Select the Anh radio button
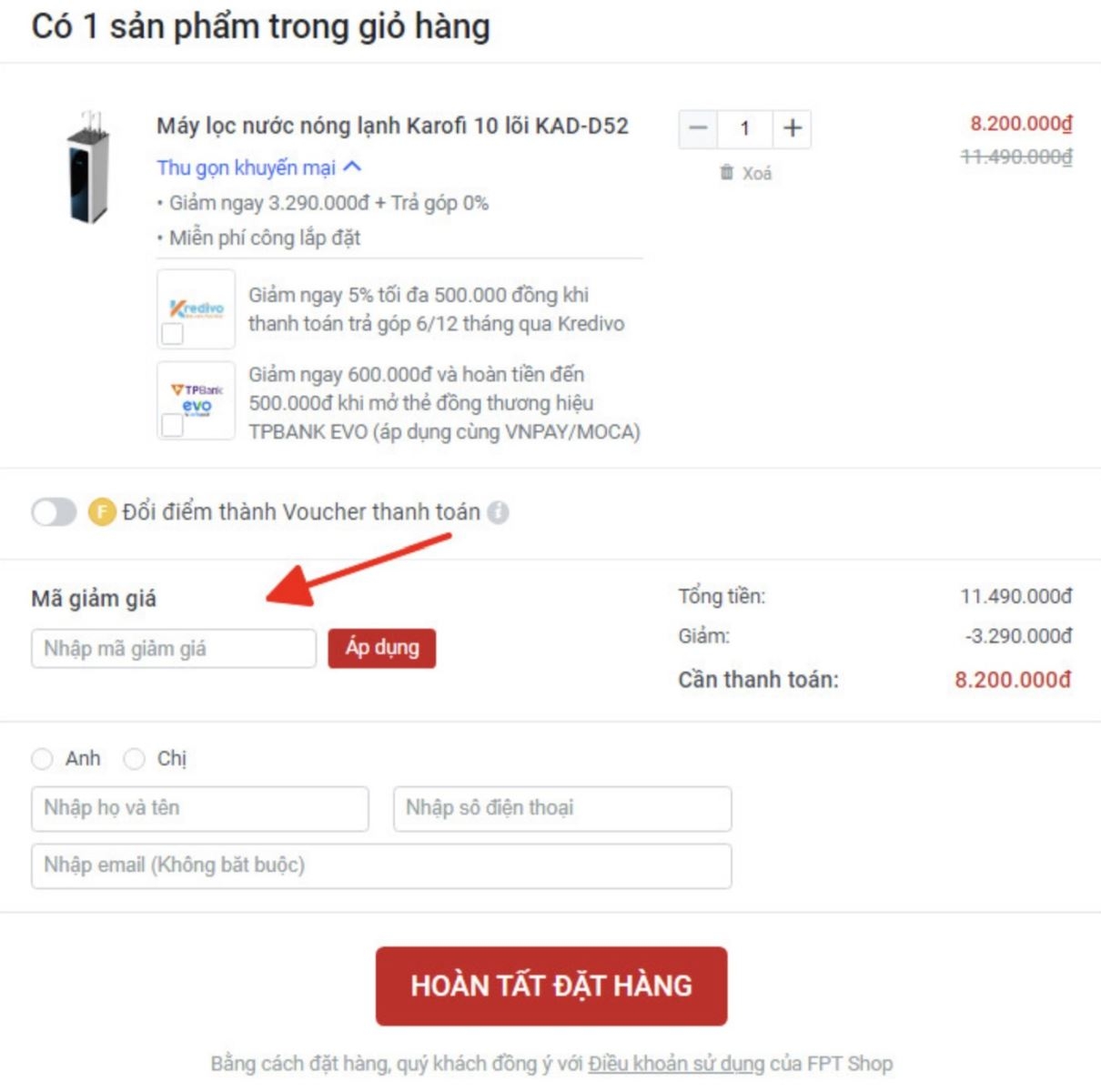 [42, 759]
